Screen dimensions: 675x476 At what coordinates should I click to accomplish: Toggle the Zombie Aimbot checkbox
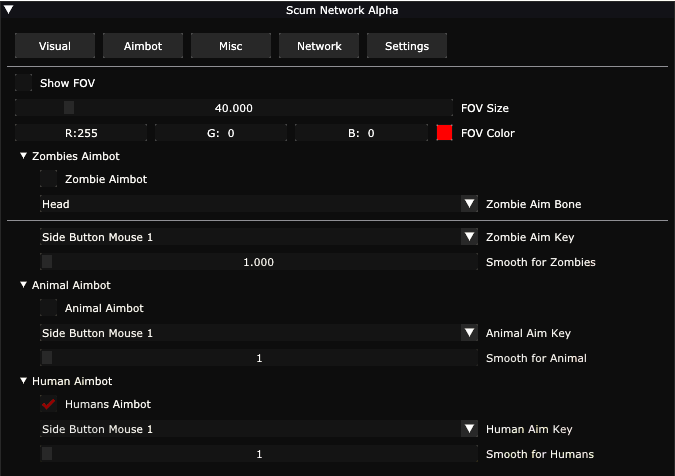pyautogui.click(x=49, y=179)
